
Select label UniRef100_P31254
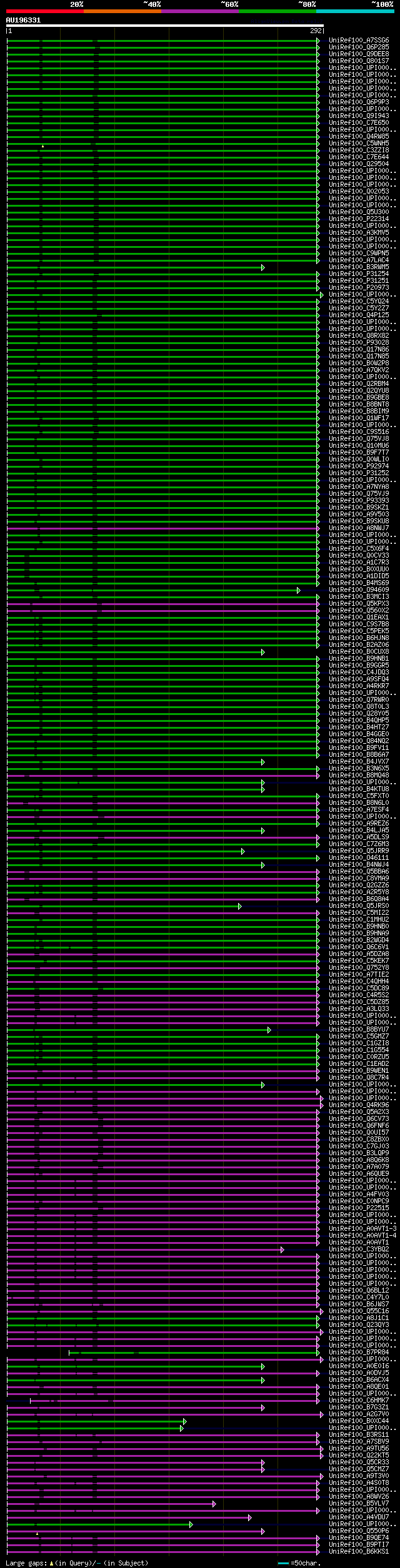(x=359, y=274)
